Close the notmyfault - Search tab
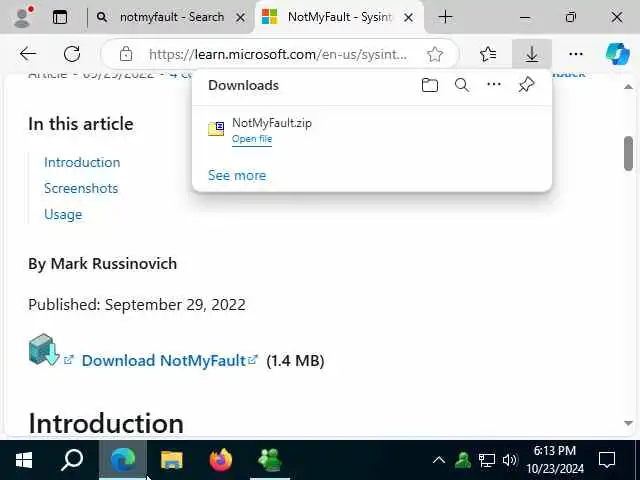The image size is (640, 480). click(241, 18)
